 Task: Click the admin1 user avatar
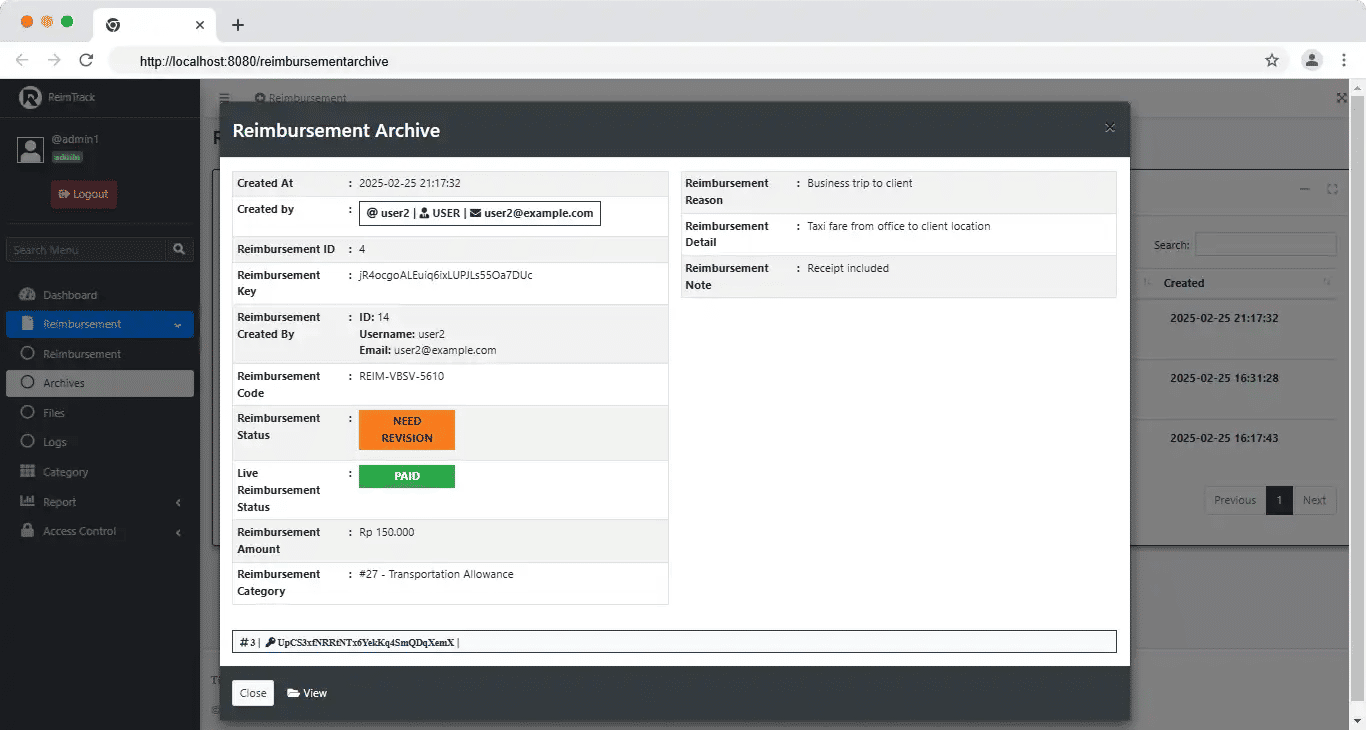tap(31, 149)
